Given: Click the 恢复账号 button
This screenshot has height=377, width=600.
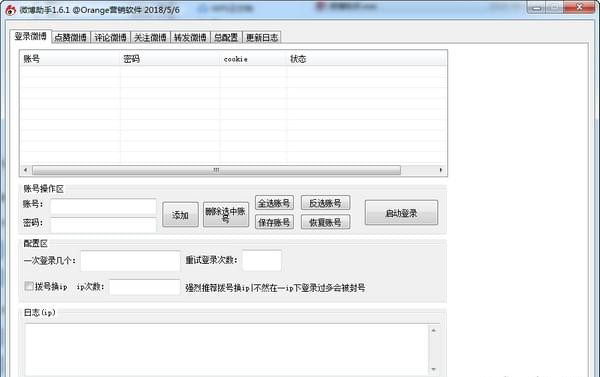Looking at the screenshot, I should [325, 222].
